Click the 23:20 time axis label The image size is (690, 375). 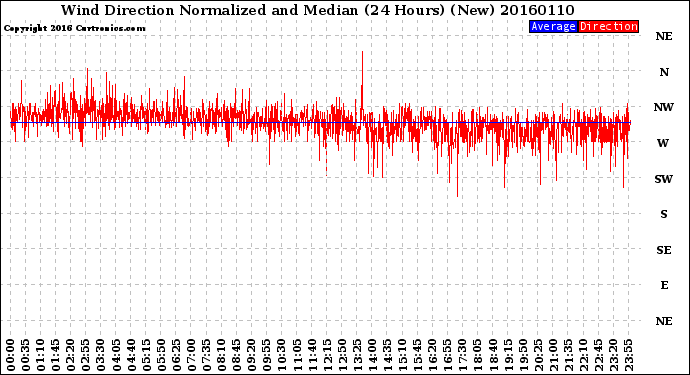click(613, 355)
